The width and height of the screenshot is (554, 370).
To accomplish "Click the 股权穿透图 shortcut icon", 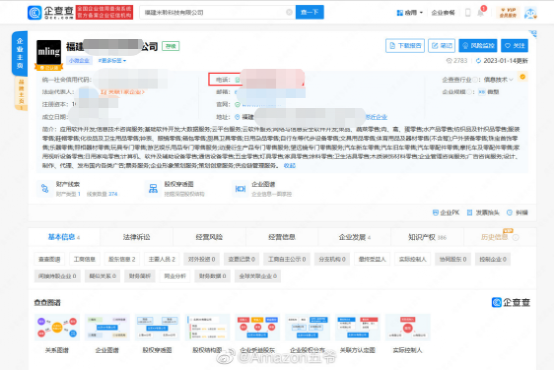I will (x=153, y=189).
